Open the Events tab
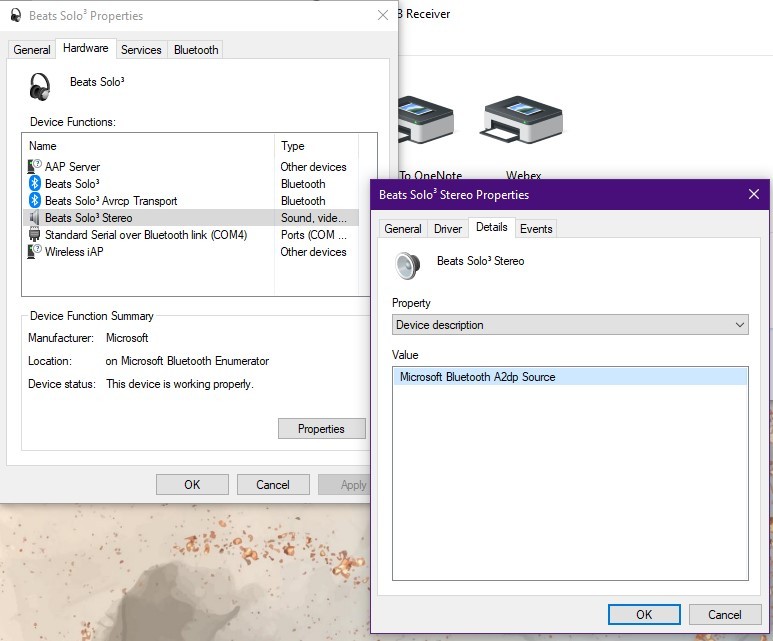 click(536, 229)
